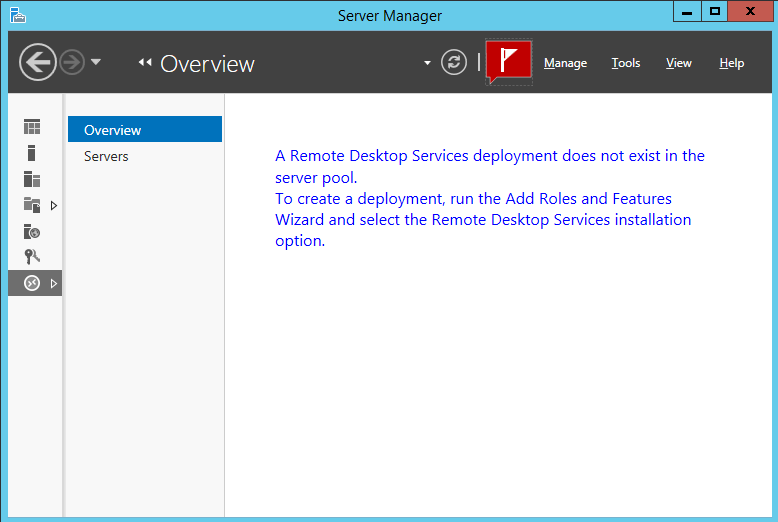Select the IIS sidebar icon with globe
Screen dimensions: 778x522
[x=32, y=231]
